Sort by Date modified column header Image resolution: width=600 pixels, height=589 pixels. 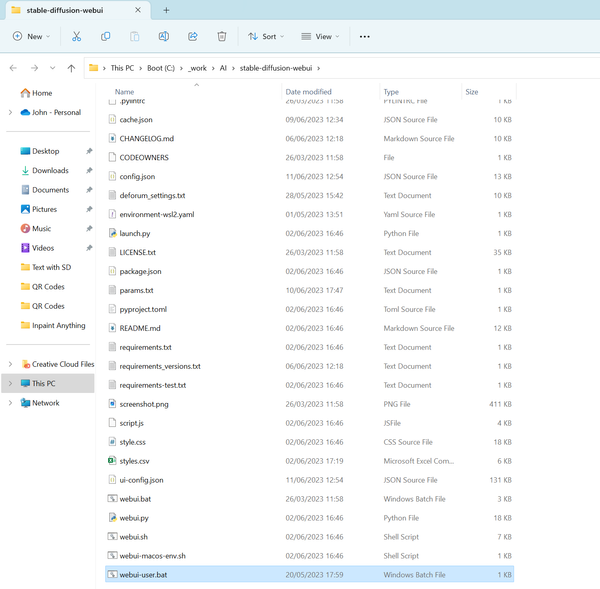[308, 92]
